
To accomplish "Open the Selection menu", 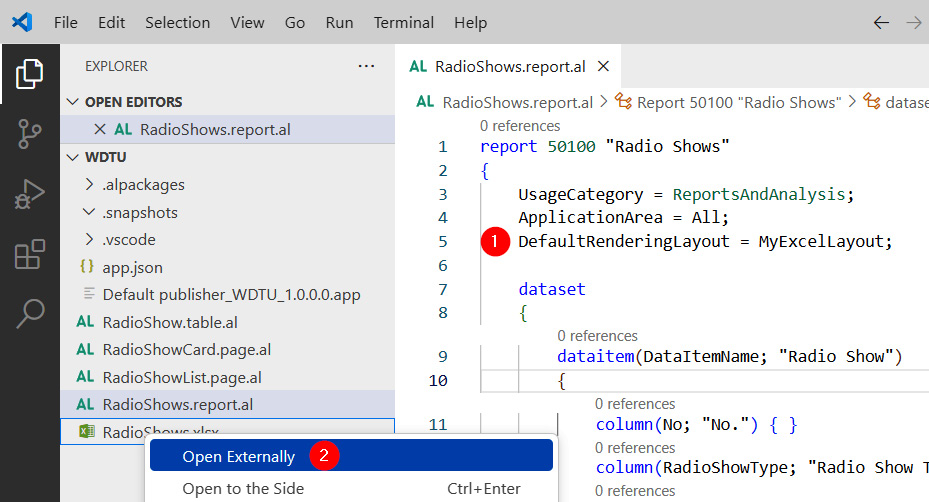I will point(178,23).
